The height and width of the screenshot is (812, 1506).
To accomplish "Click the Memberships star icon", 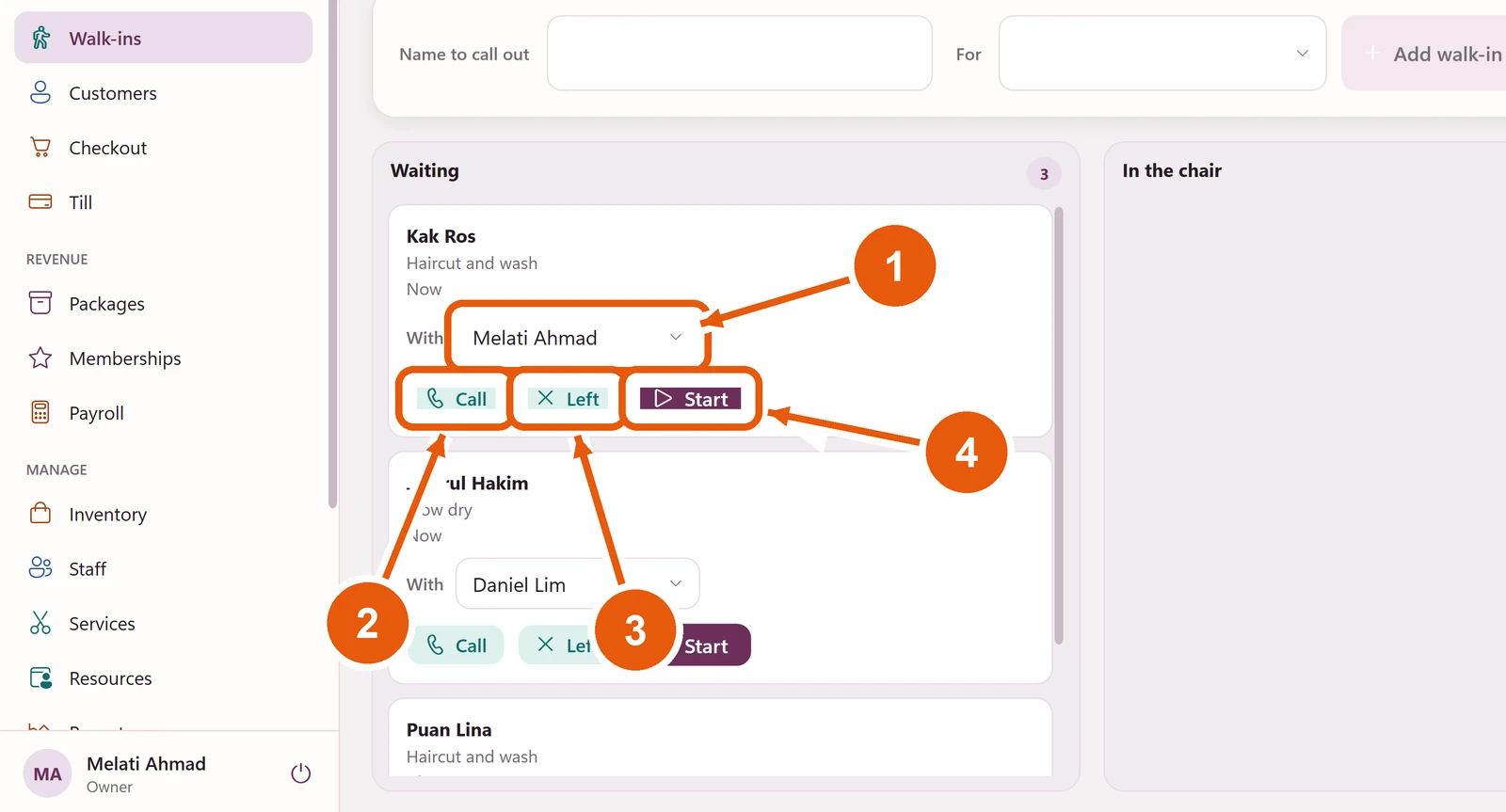I will (40, 358).
